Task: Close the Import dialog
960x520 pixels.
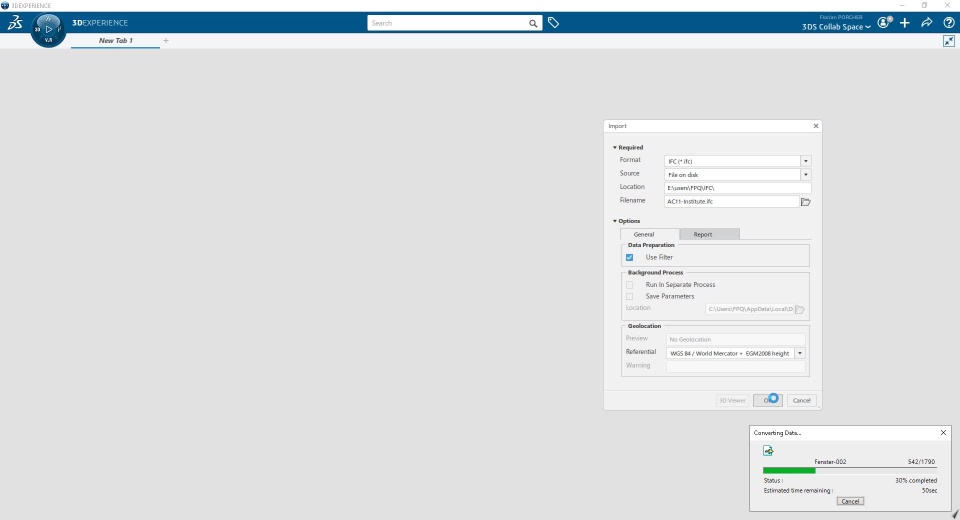Action: [816, 126]
